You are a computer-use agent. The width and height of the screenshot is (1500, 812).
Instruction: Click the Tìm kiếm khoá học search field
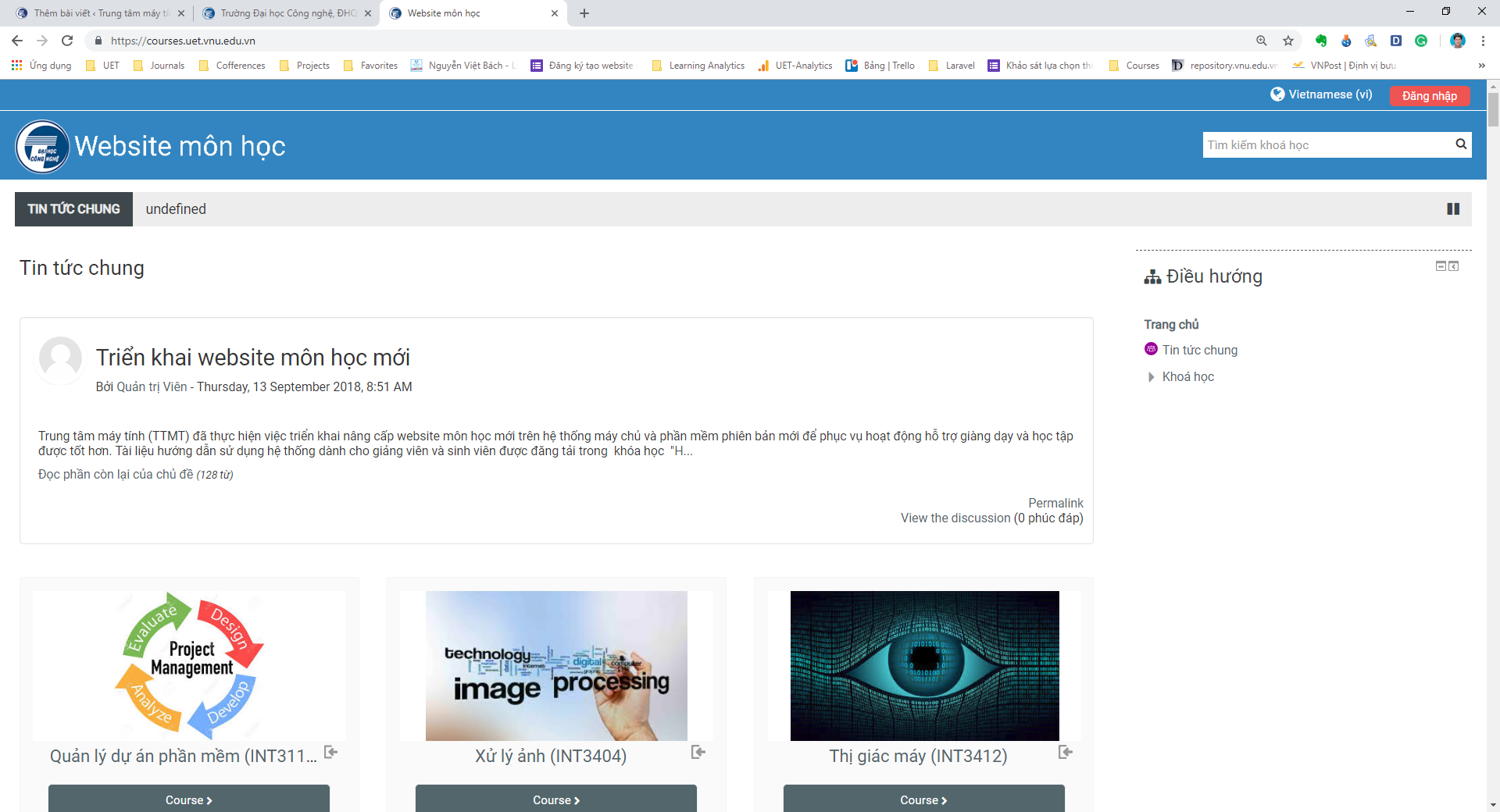pos(1325,144)
